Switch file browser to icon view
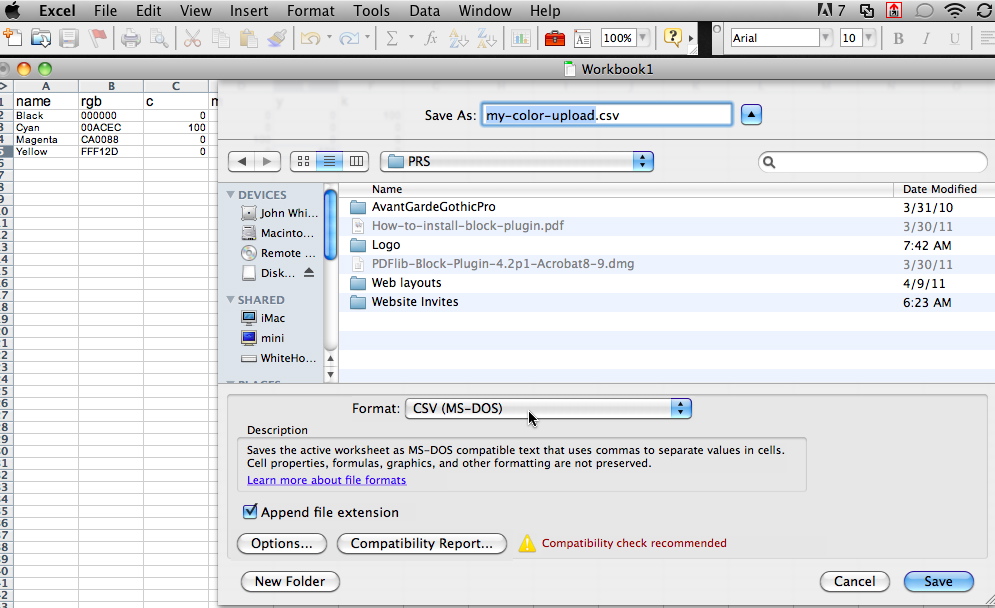The width and height of the screenshot is (995, 608). pos(303,161)
